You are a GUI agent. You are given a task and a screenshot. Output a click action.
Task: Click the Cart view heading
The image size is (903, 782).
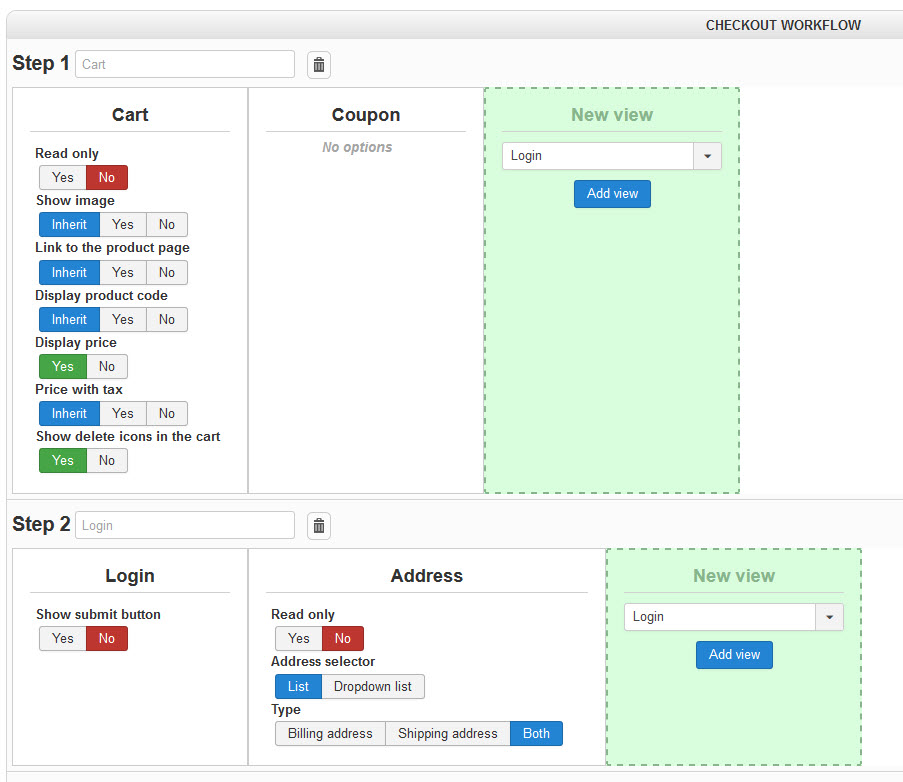coord(130,115)
